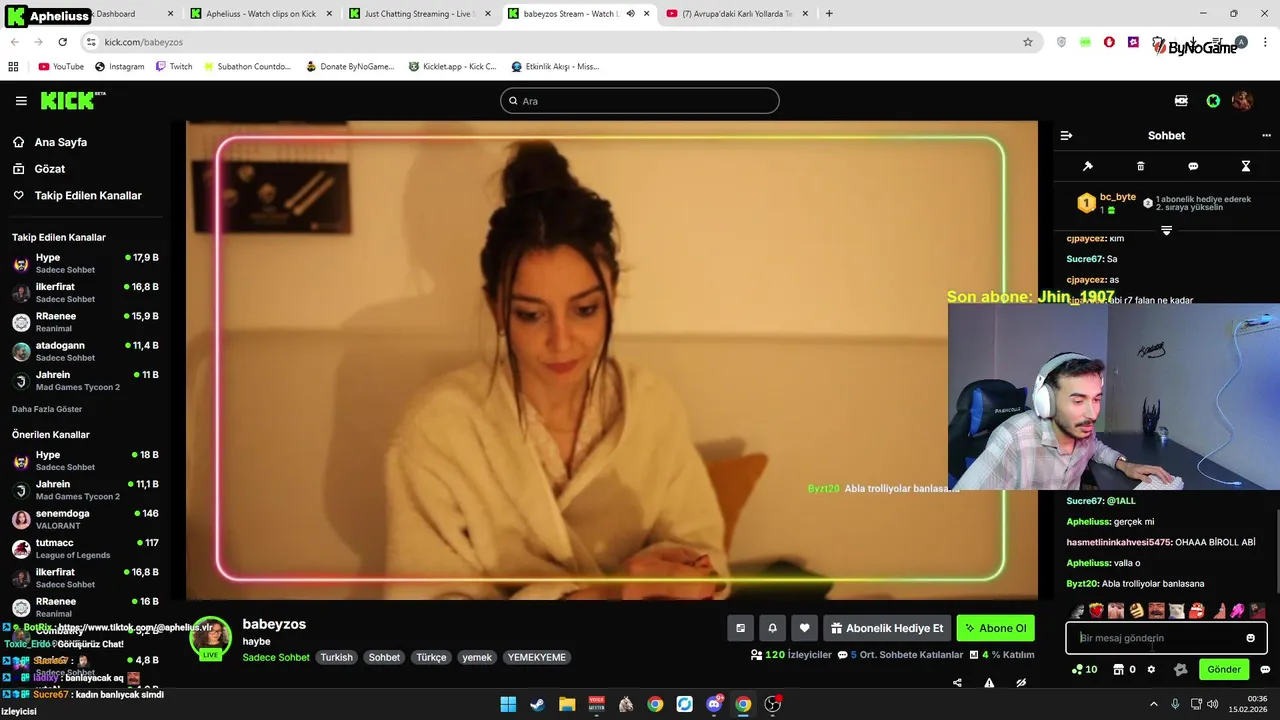Open the emoji picker in chat input
The height and width of the screenshot is (720, 1280).
coord(1250,638)
